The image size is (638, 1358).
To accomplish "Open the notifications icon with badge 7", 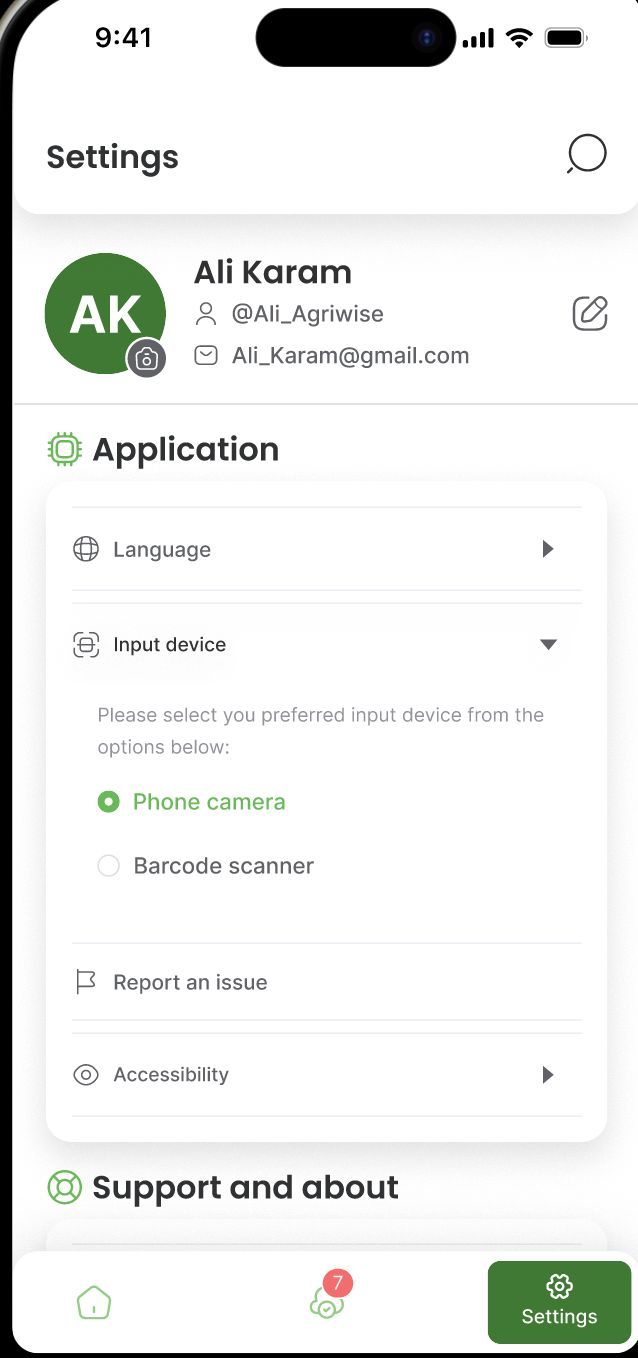I will (327, 1301).
